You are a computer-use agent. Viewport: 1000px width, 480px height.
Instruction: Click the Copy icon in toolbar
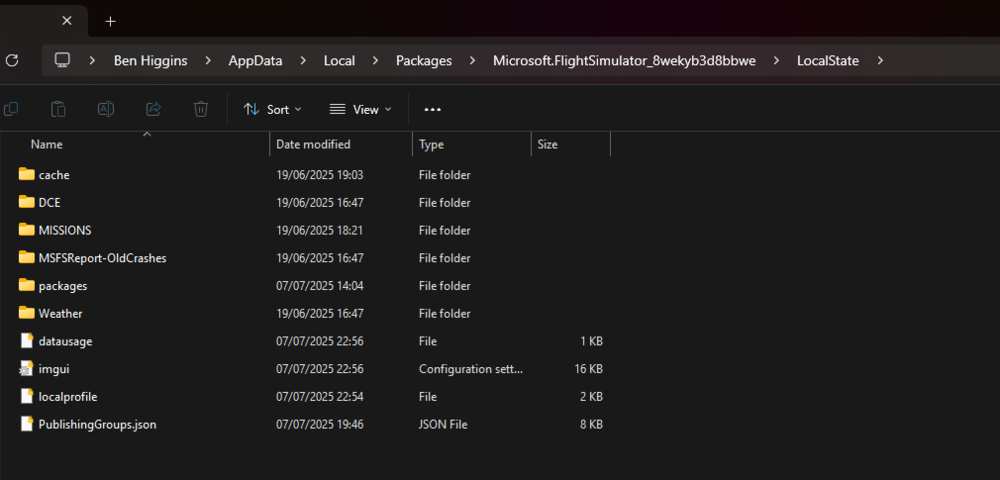(11, 109)
